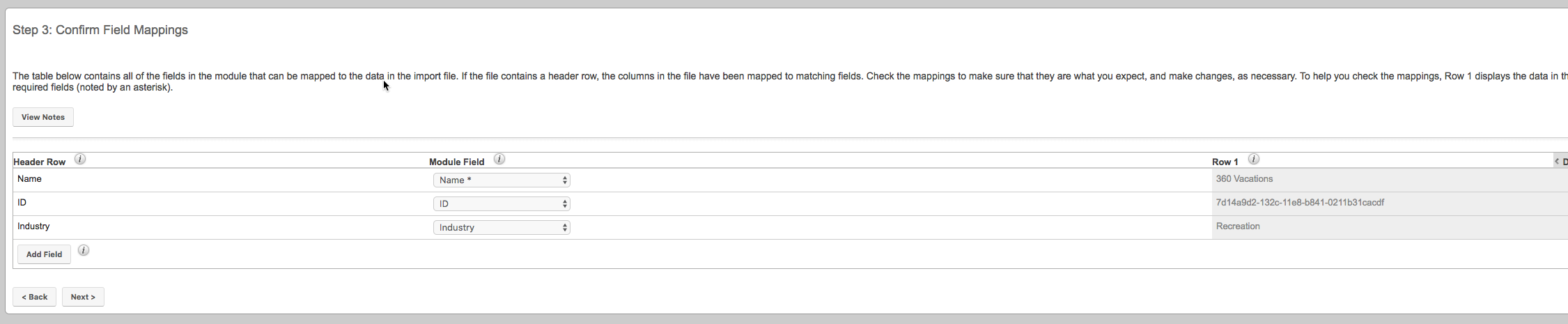Click the View Notes button
The image size is (1568, 324).
tap(43, 117)
